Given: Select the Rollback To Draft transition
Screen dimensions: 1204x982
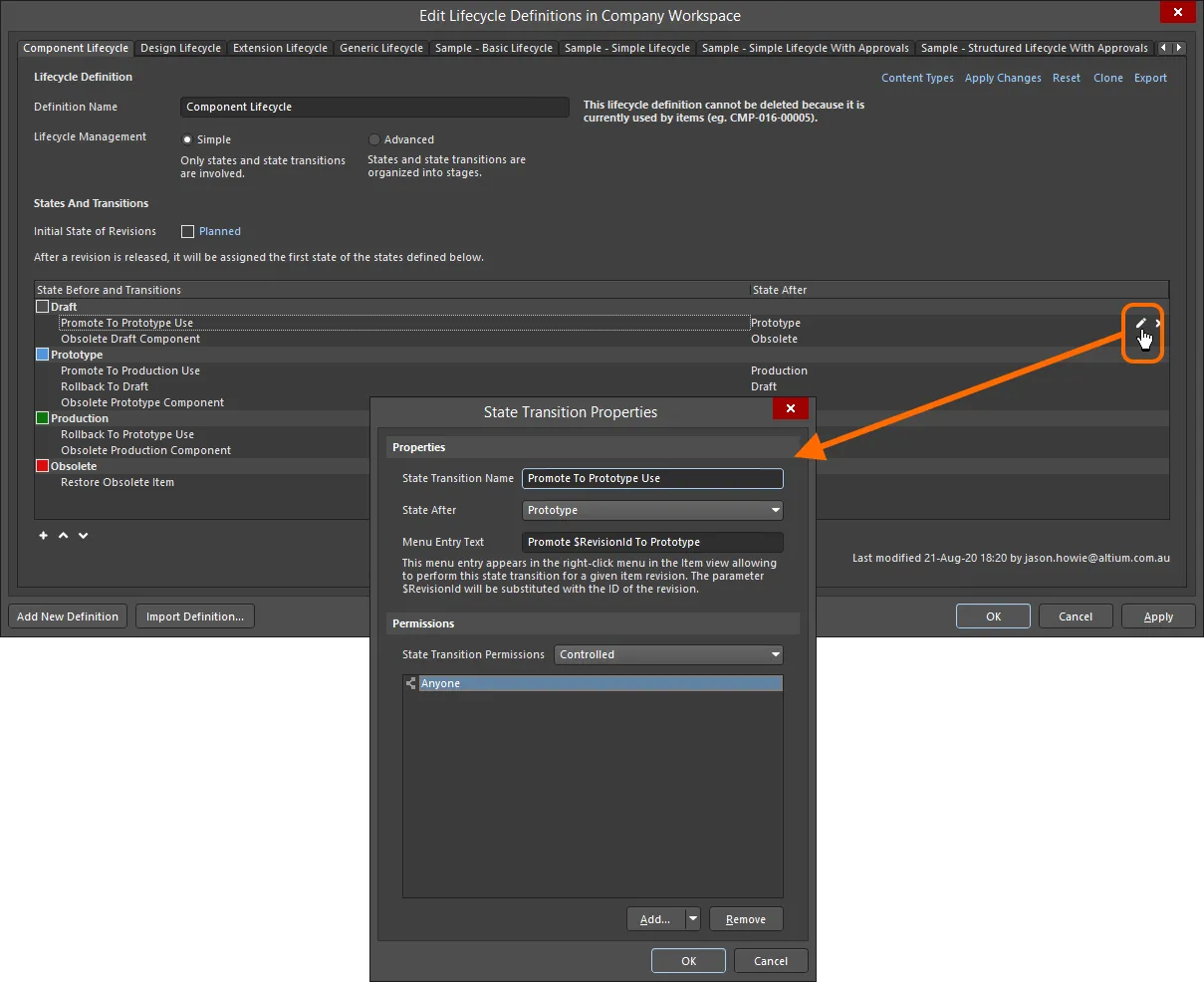Looking at the screenshot, I should [105, 386].
